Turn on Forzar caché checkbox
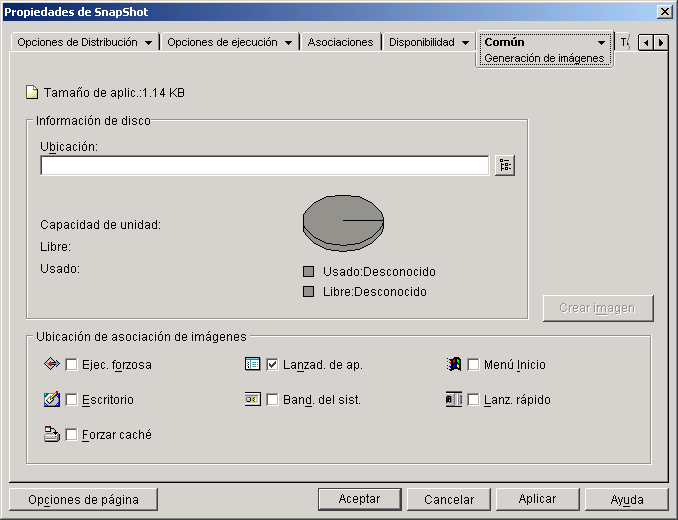Image resolution: width=678 pixels, height=520 pixels. pyautogui.click(x=71, y=434)
